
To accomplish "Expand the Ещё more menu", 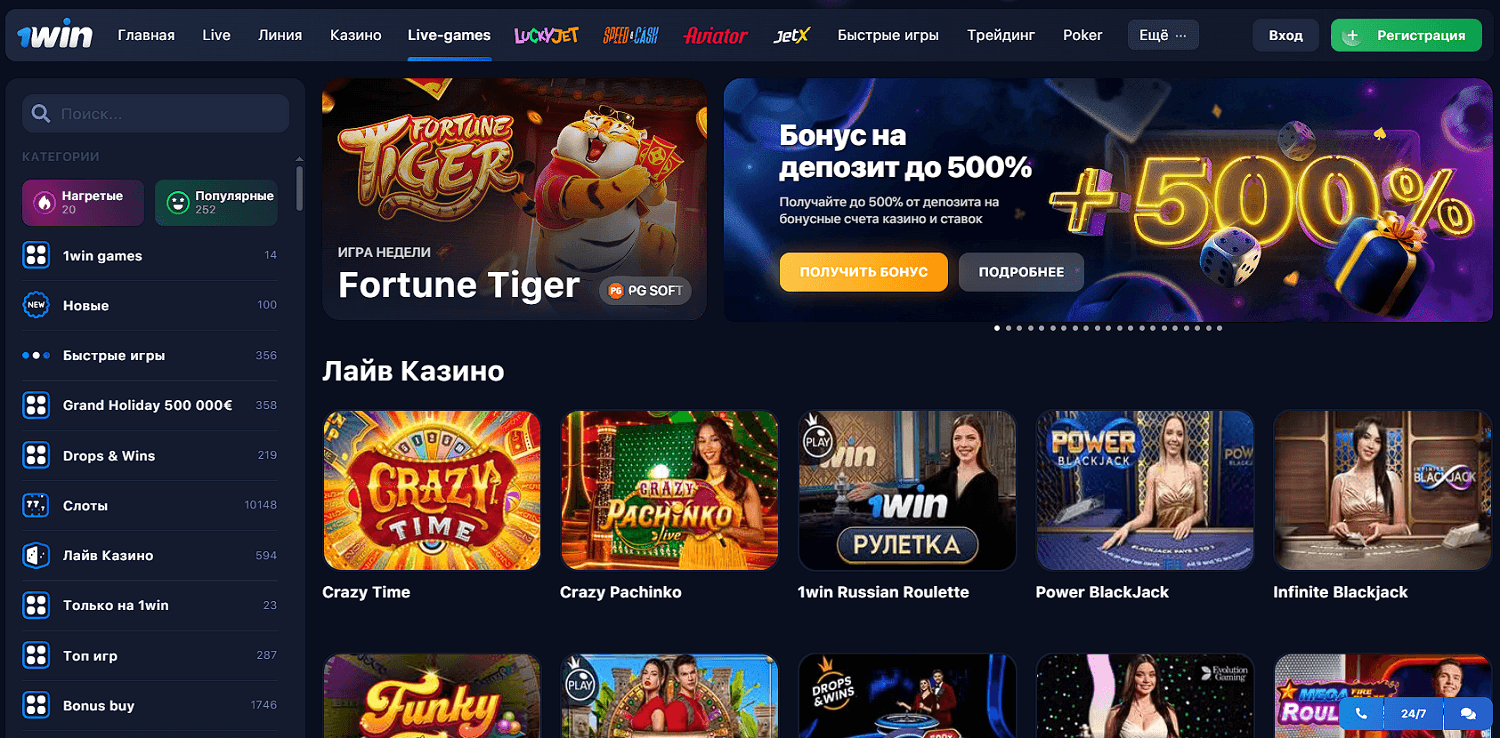I will coord(1162,35).
